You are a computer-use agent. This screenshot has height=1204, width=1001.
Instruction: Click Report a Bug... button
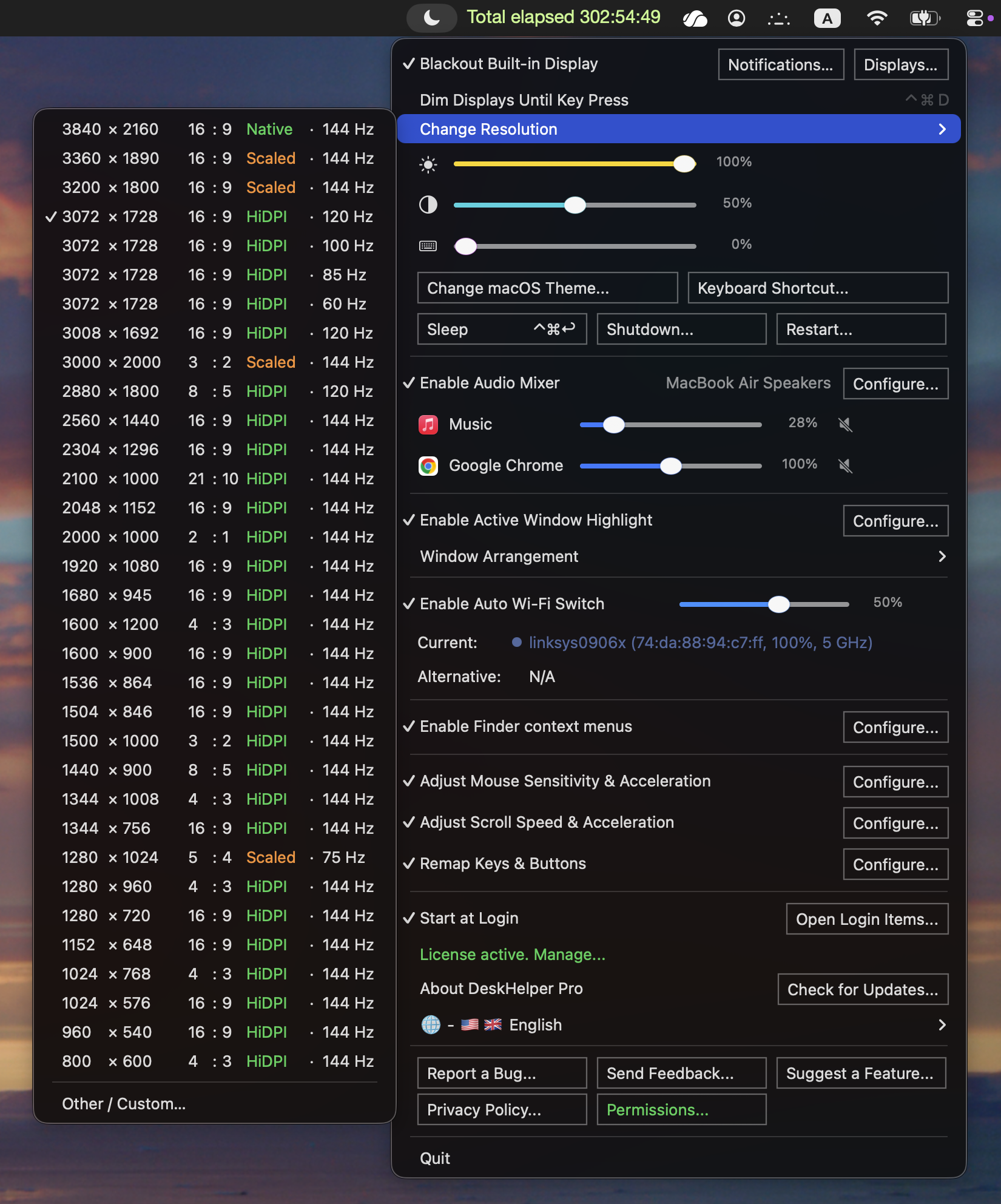click(502, 1073)
